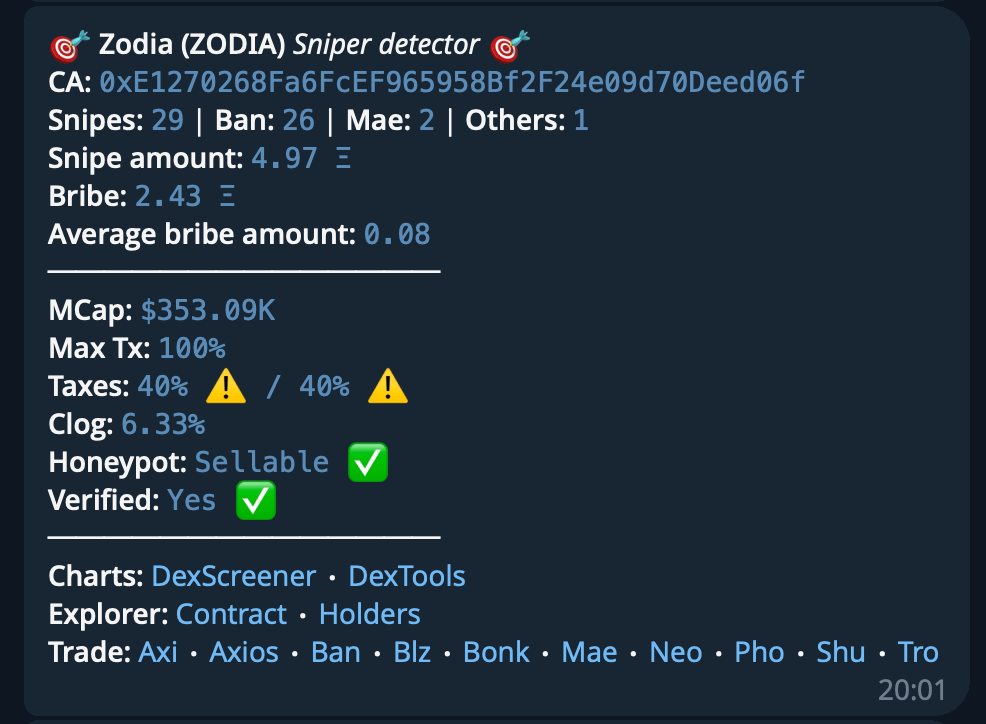Viewport: 986px width, 724px height.
Task: Open Axios from the Trade row
Action: click(242, 651)
